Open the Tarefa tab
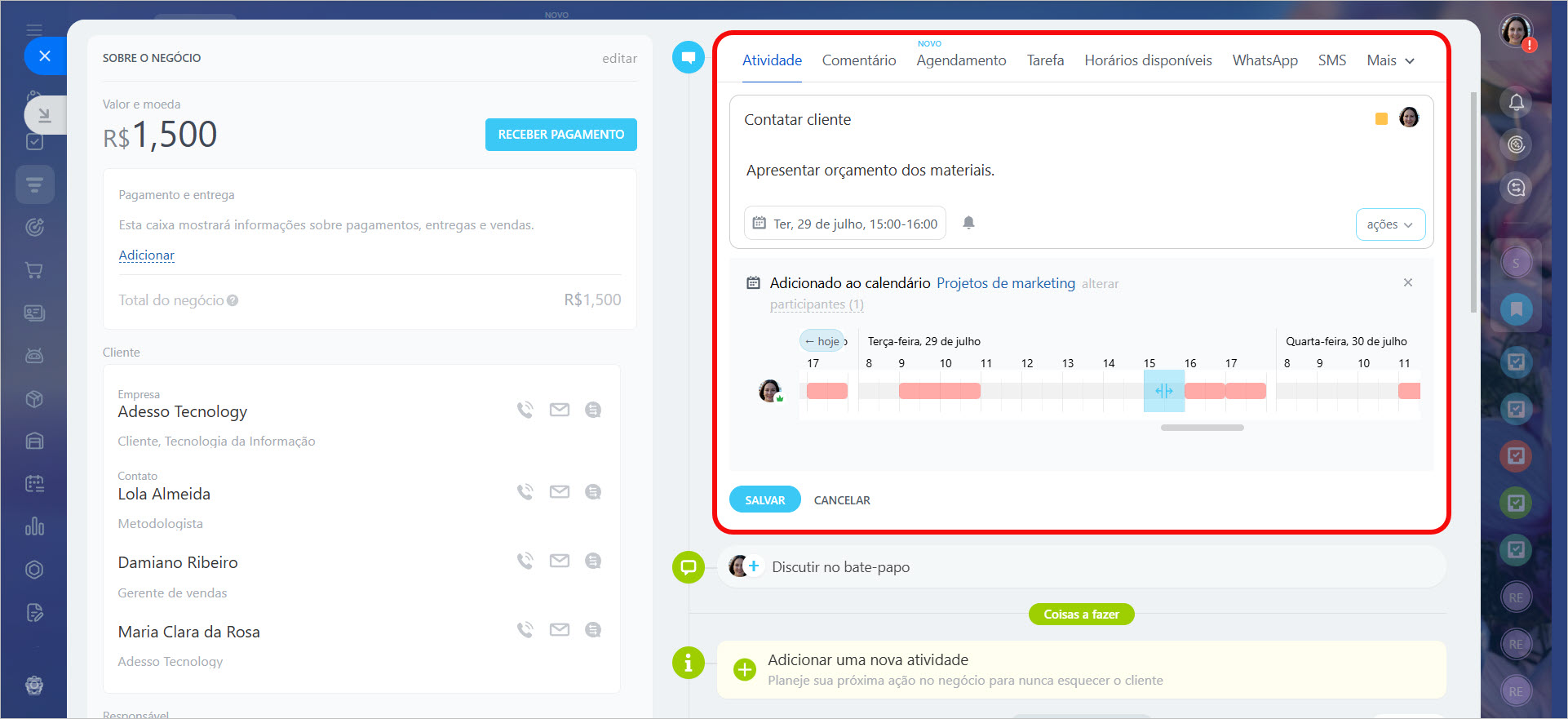Viewport: 1568px width, 719px height. tap(1045, 60)
